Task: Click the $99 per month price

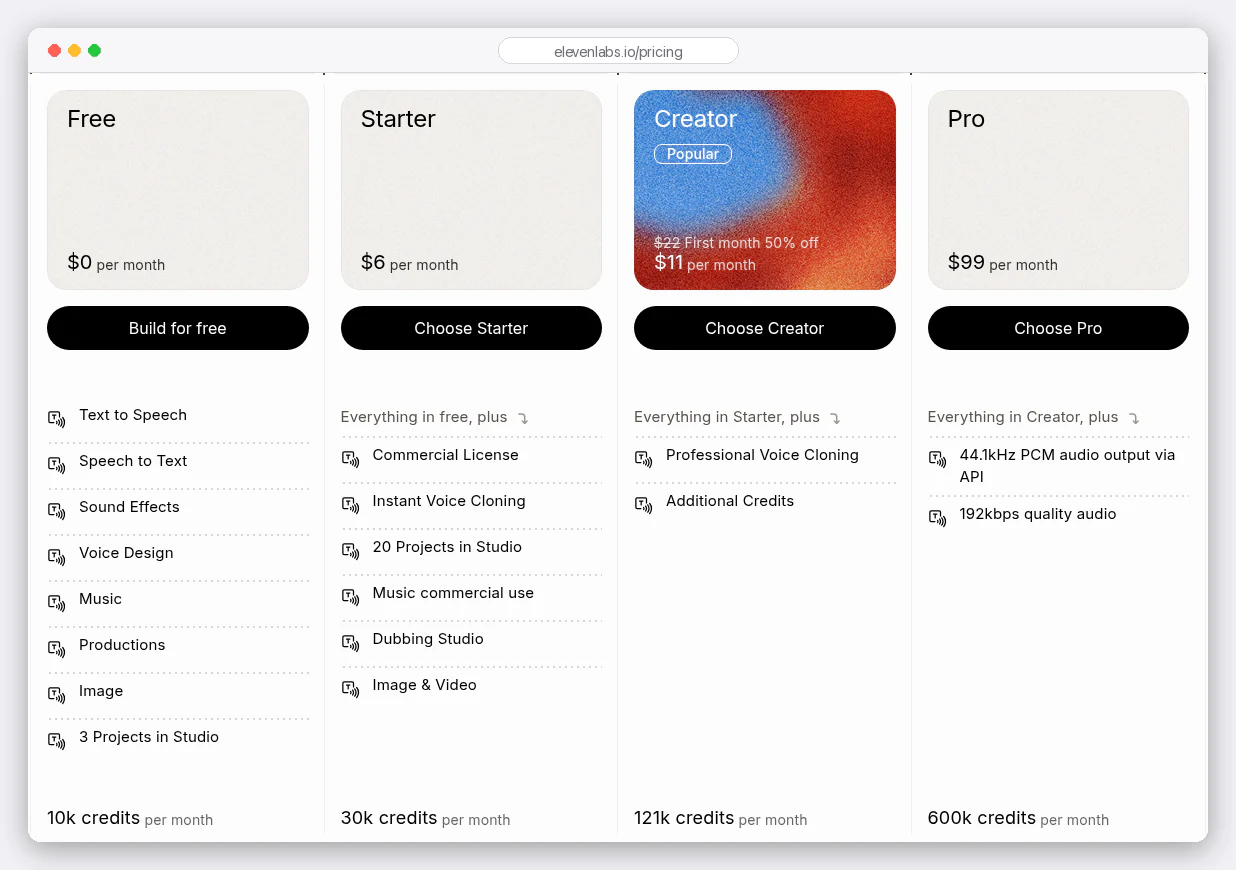Action: 1003,263
